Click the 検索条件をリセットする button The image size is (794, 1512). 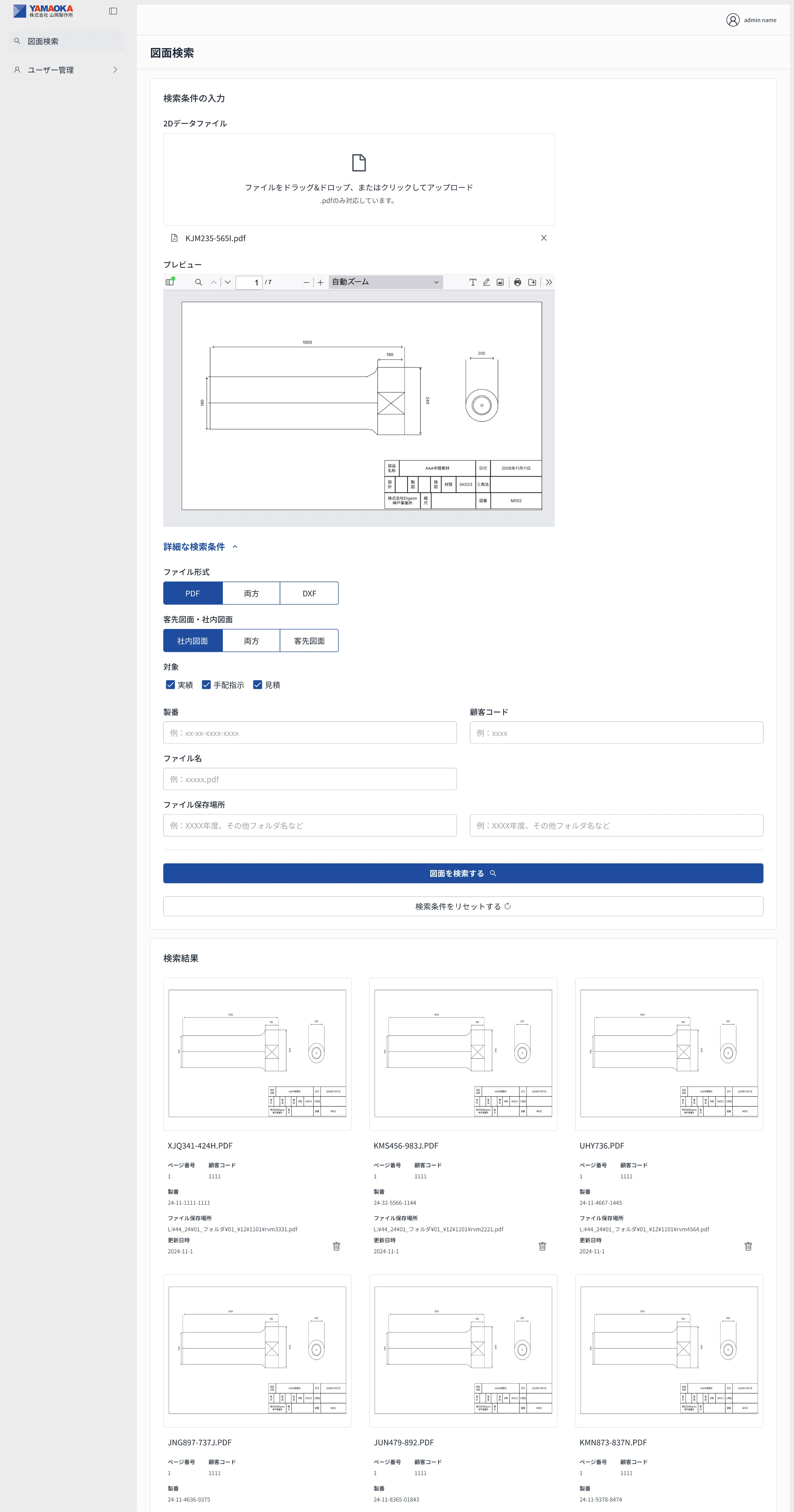point(462,906)
